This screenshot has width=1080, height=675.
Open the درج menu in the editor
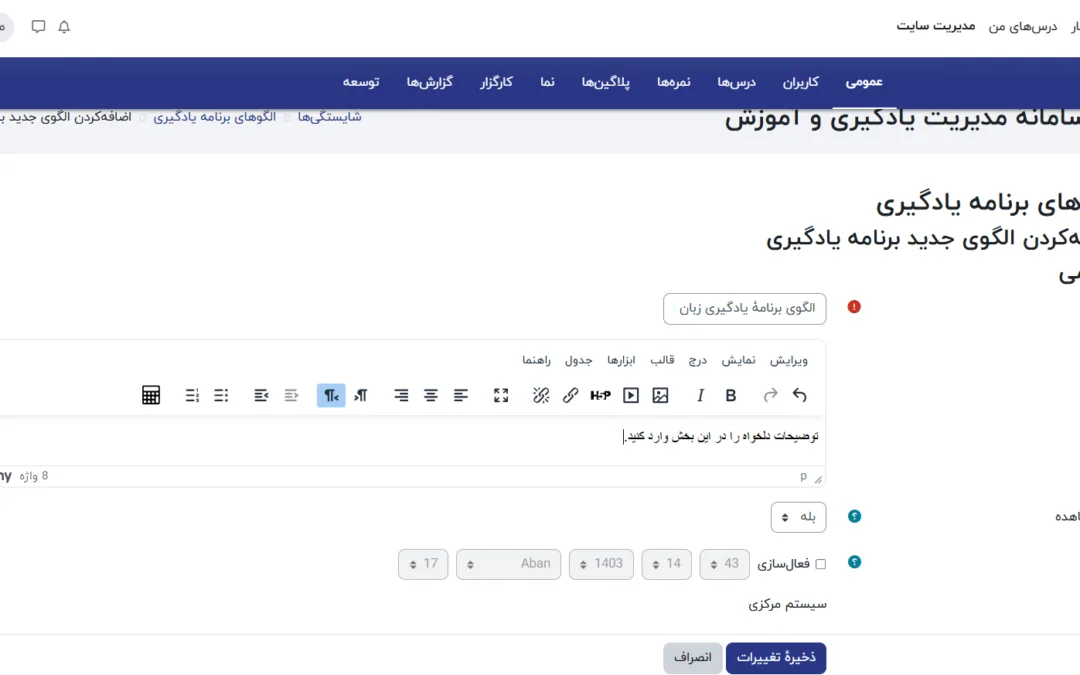[697, 360]
